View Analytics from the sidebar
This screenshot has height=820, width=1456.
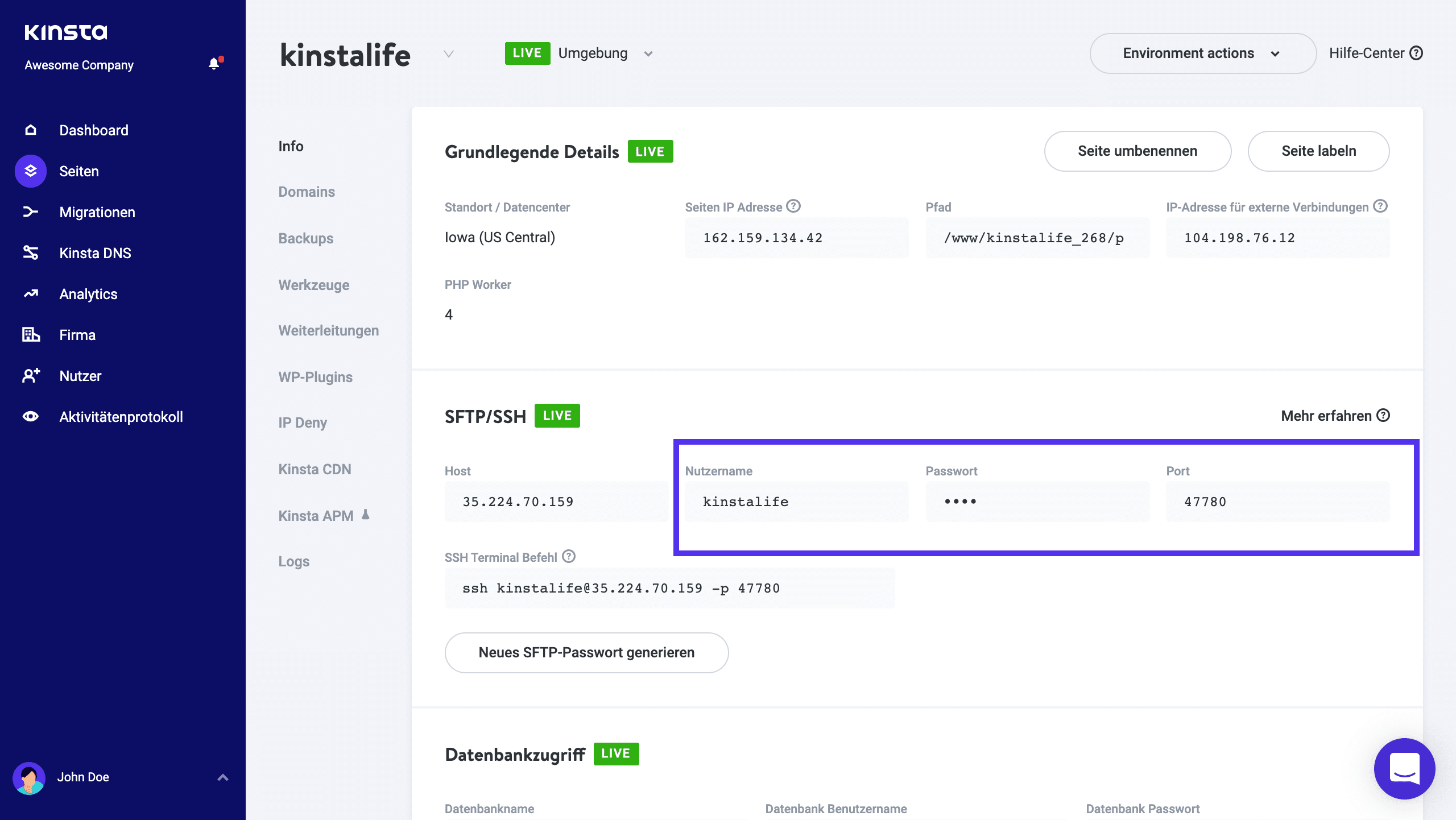coord(88,293)
